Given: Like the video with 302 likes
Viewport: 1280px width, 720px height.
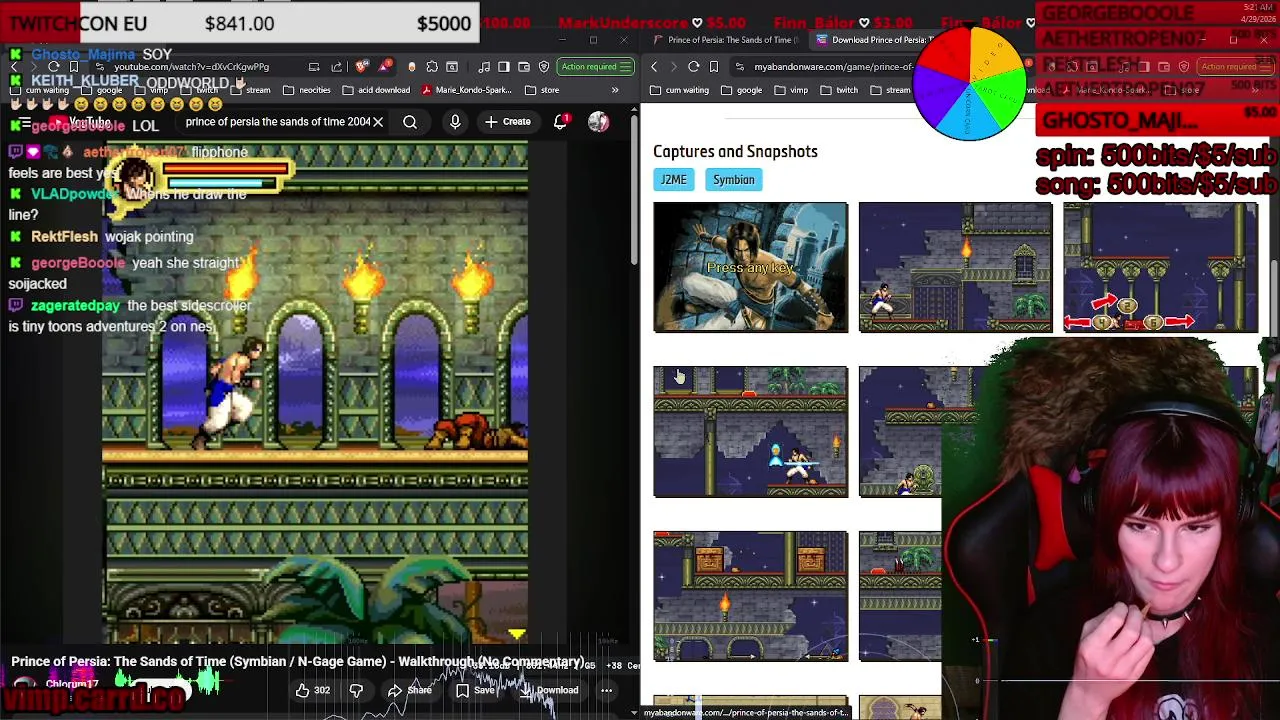Looking at the screenshot, I should pyautogui.click(x=311, y=690).
